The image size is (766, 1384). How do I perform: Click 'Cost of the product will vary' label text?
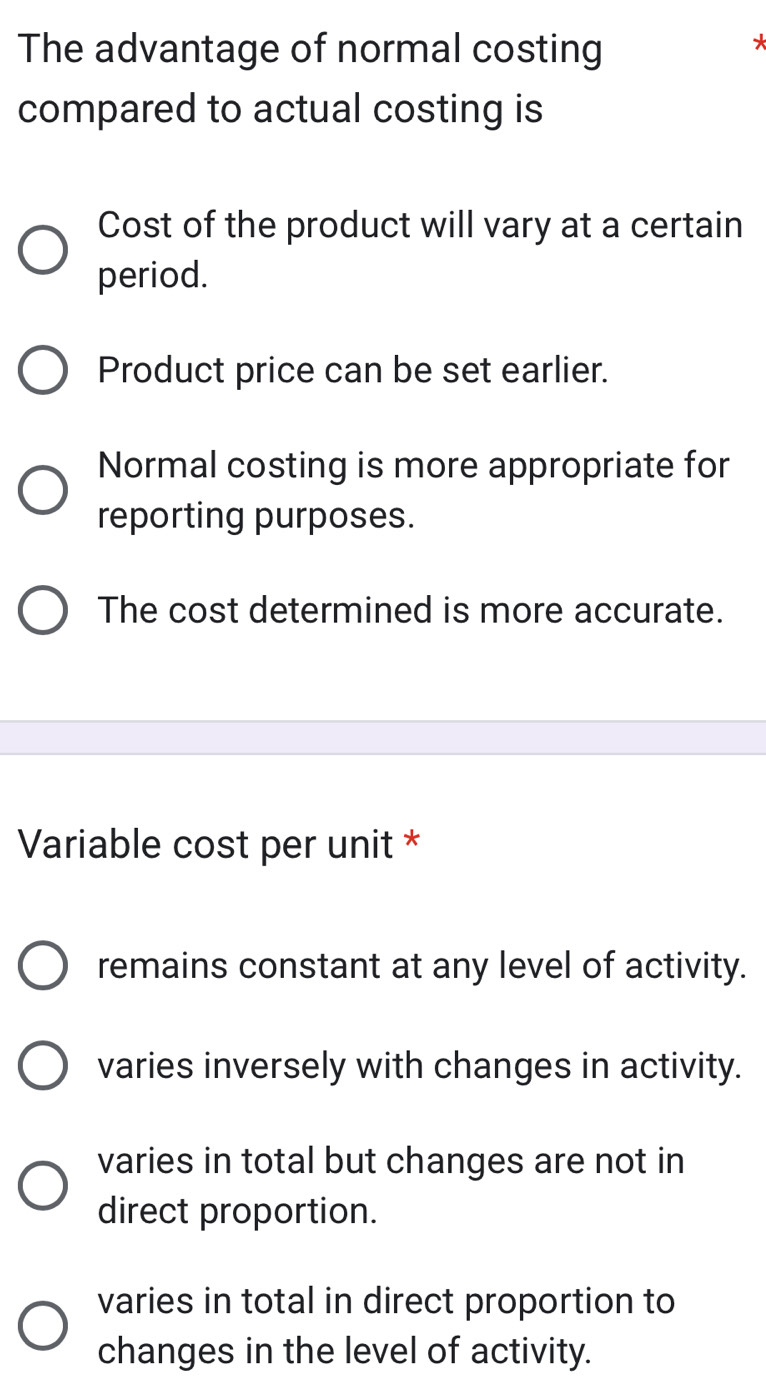tap(420, 226)
